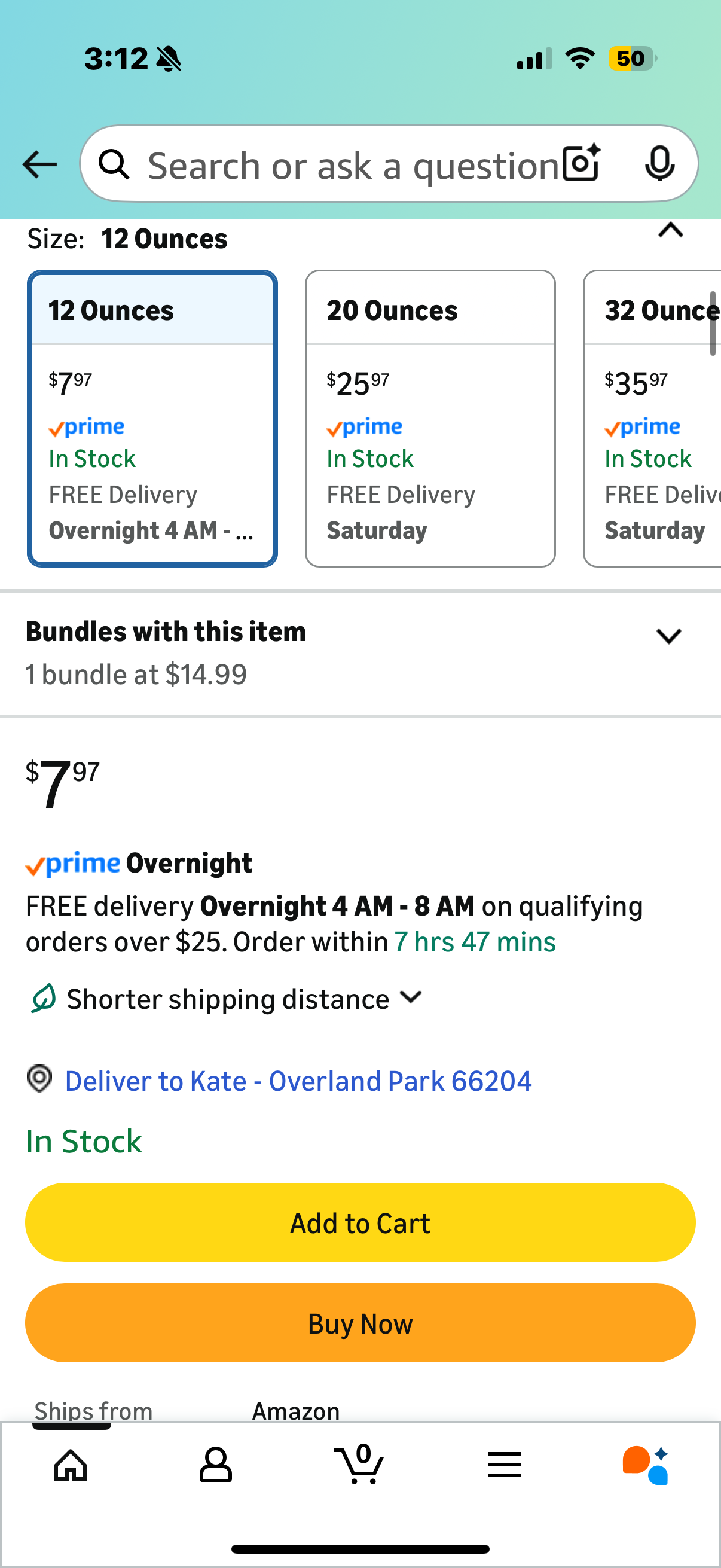The height and width of the screenshot is (1568, 721).
Task: Open the hamburger menu icon
Action: point(505,1465)
